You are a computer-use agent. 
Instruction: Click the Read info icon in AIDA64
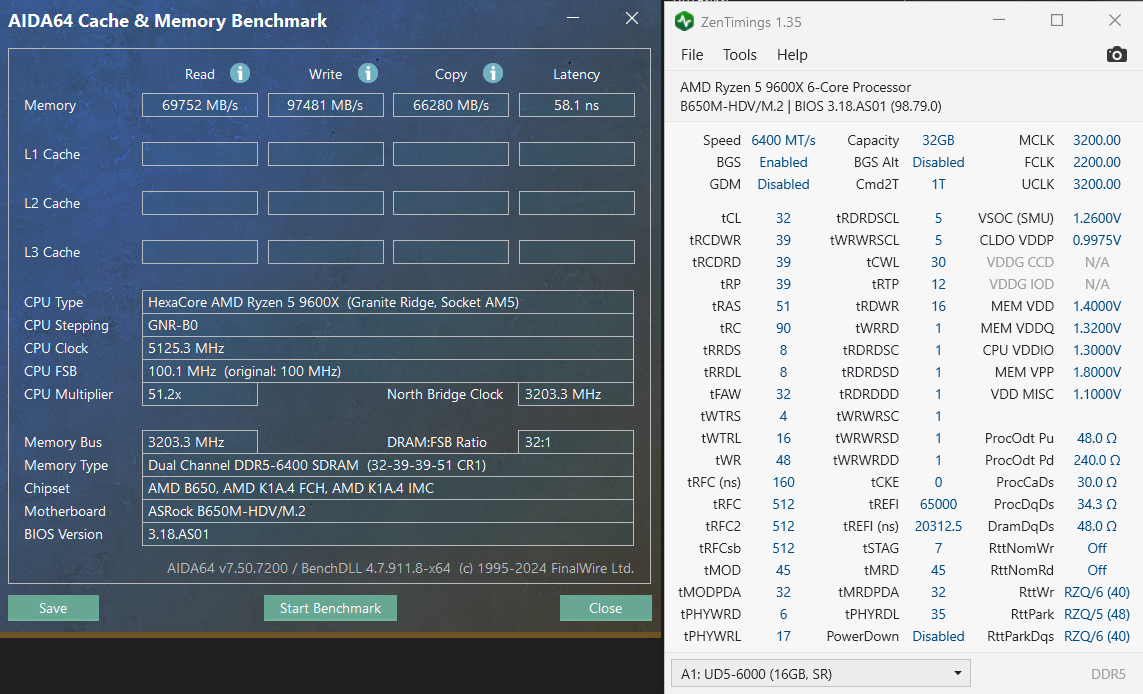(x=240, y=73)
